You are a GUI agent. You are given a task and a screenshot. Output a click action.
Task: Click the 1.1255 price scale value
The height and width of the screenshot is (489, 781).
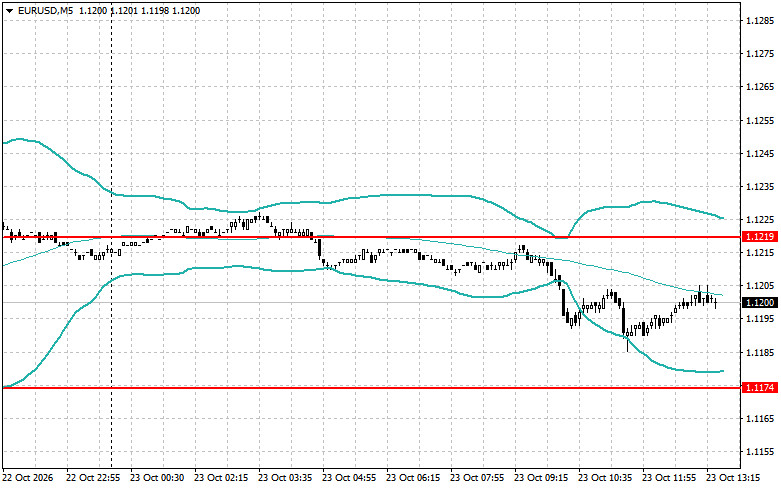pos(760,121)
